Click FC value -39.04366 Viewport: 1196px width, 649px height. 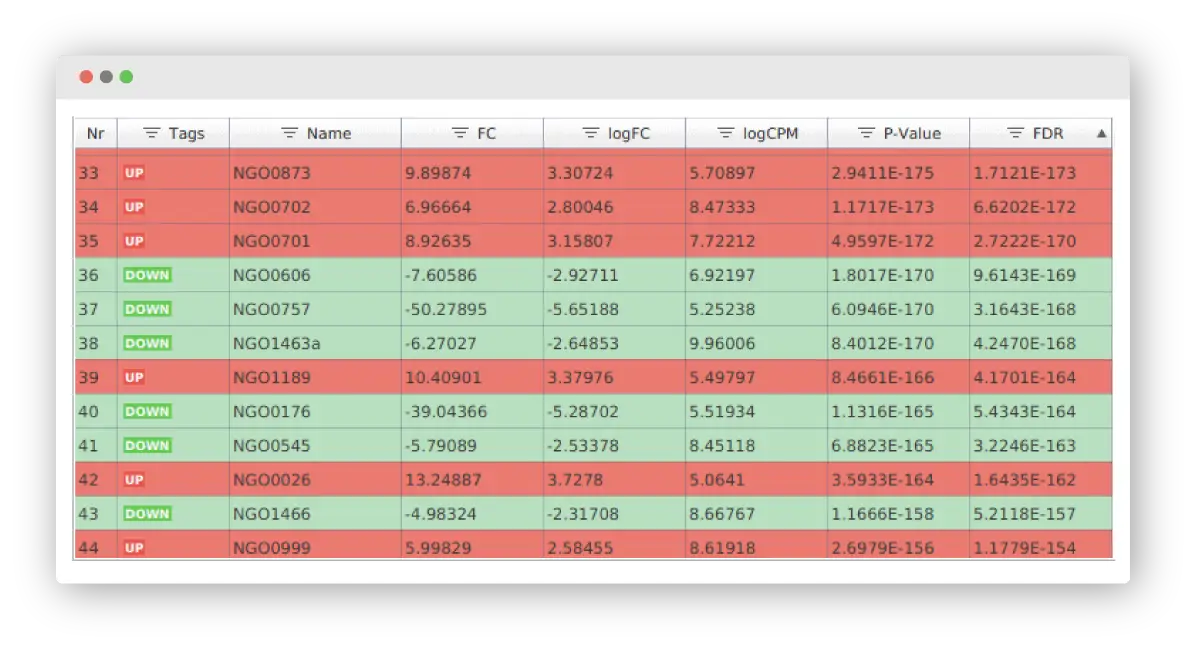click(445, 412)
